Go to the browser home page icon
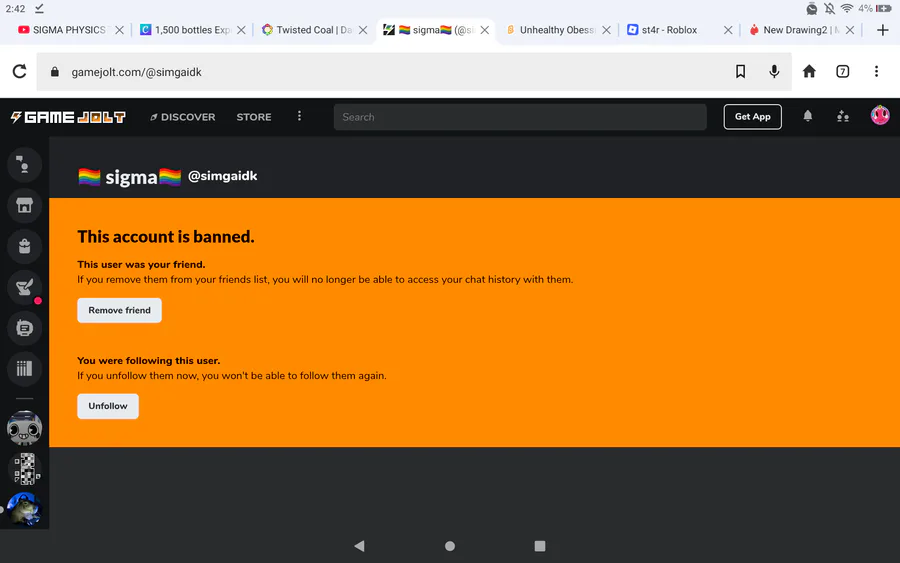This screenshot has width=900, height=563. 809,71
